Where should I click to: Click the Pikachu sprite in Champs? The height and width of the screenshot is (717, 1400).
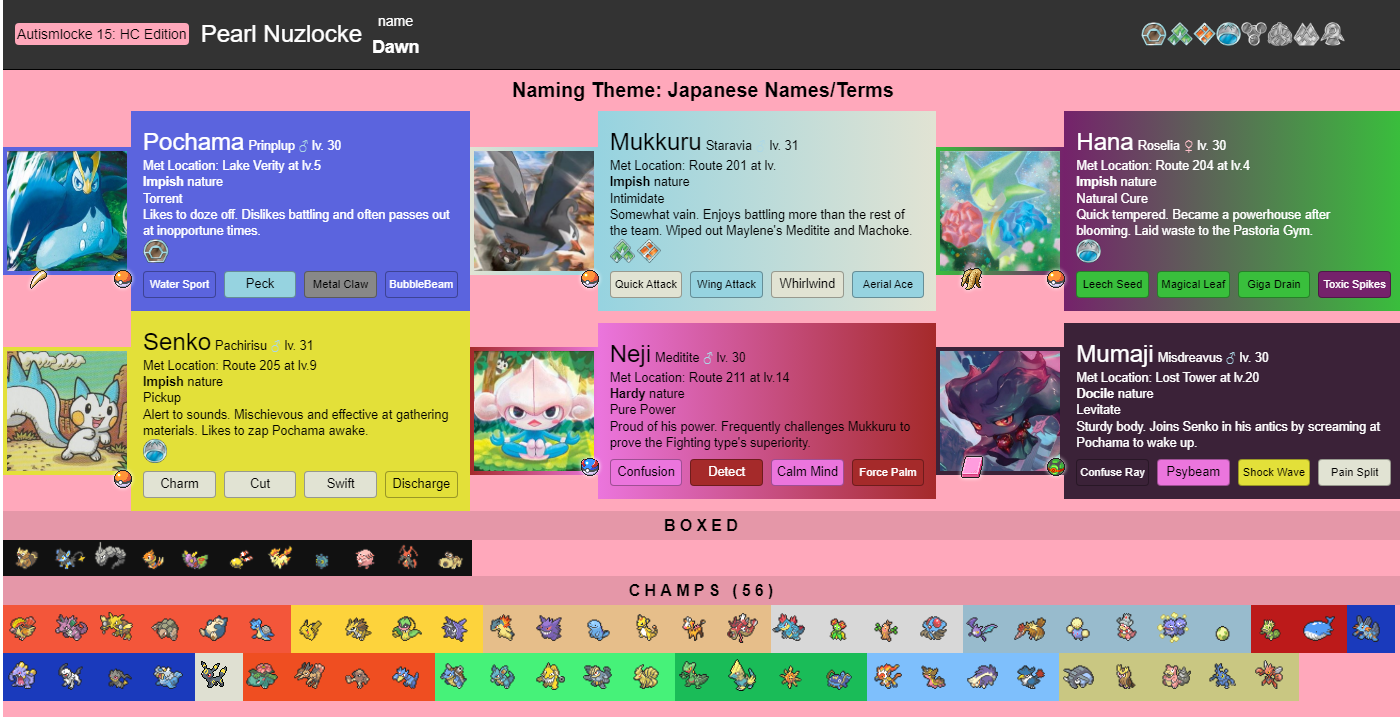pos(310,629)
